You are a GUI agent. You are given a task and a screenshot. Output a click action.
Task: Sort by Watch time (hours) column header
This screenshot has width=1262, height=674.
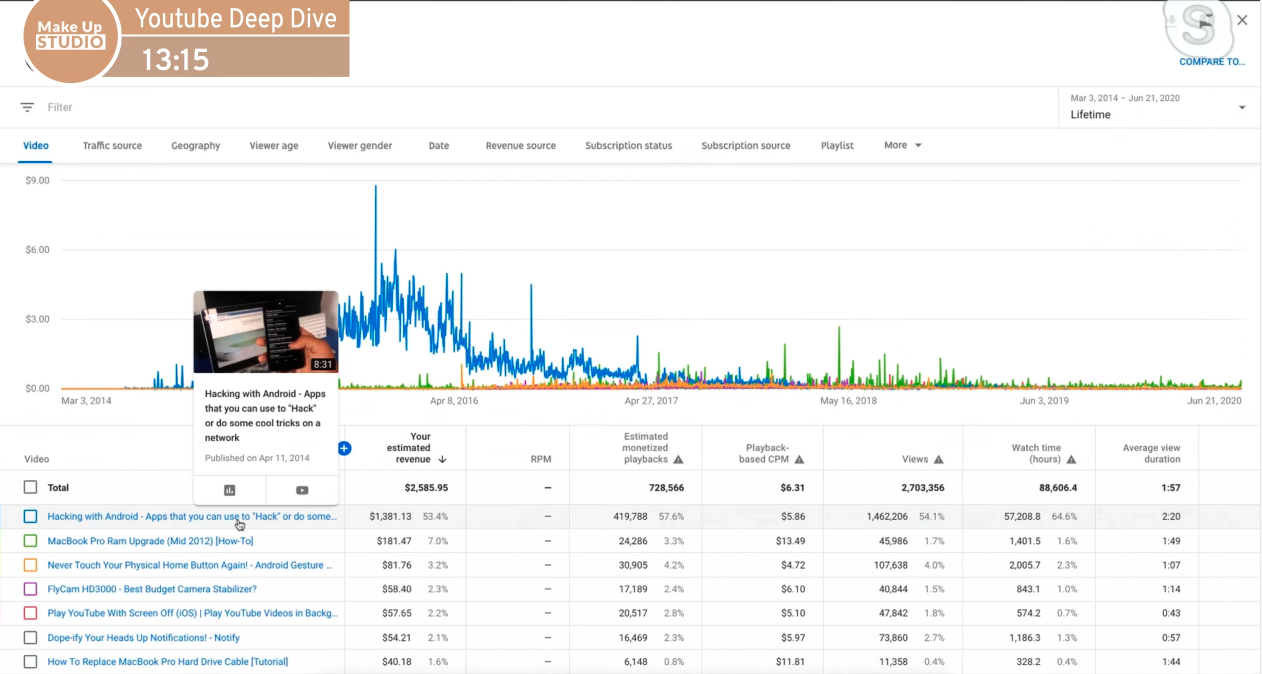click(x=1035, y=454)
